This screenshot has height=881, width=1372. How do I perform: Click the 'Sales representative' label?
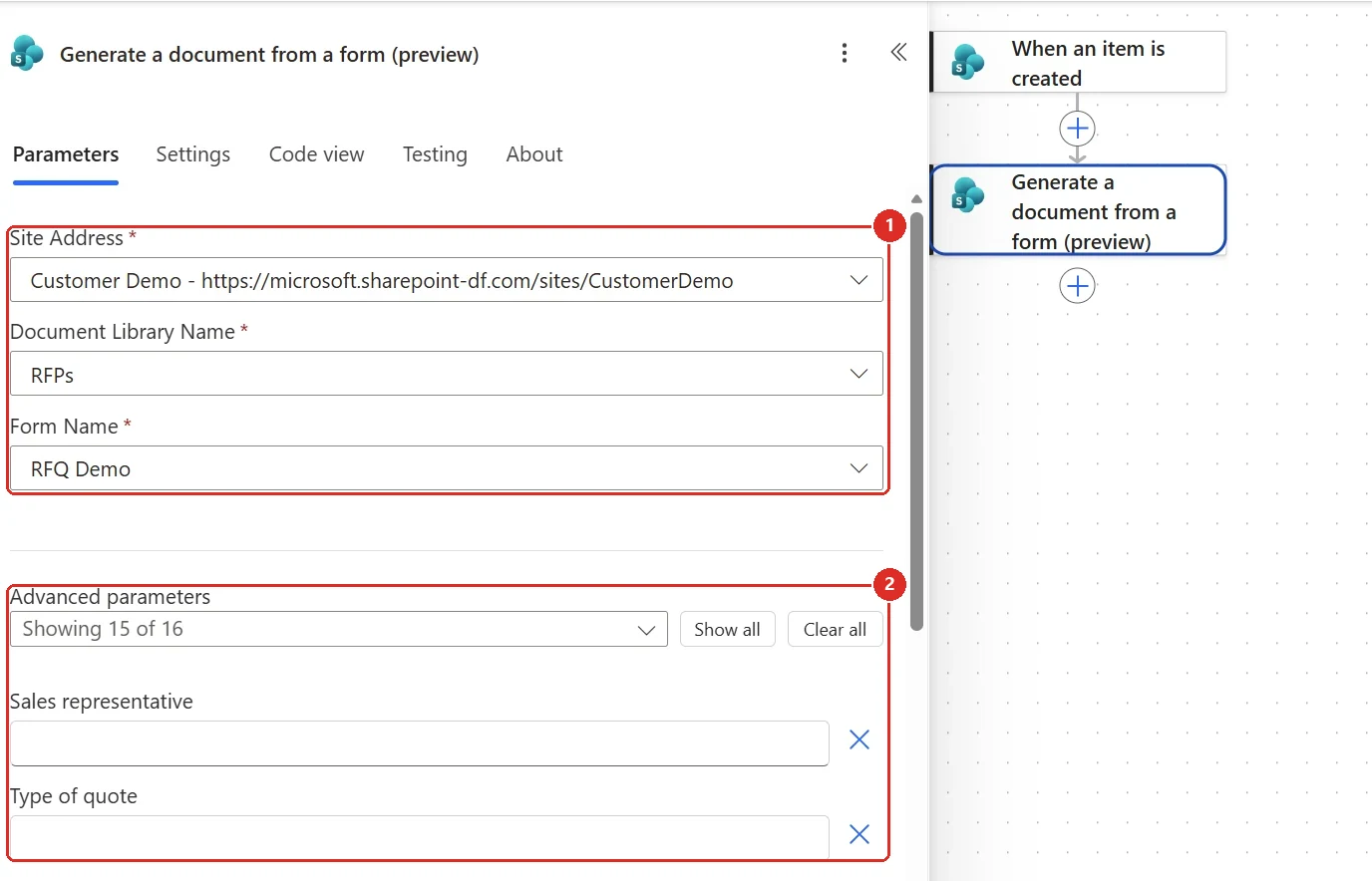[x=102, y=702]
